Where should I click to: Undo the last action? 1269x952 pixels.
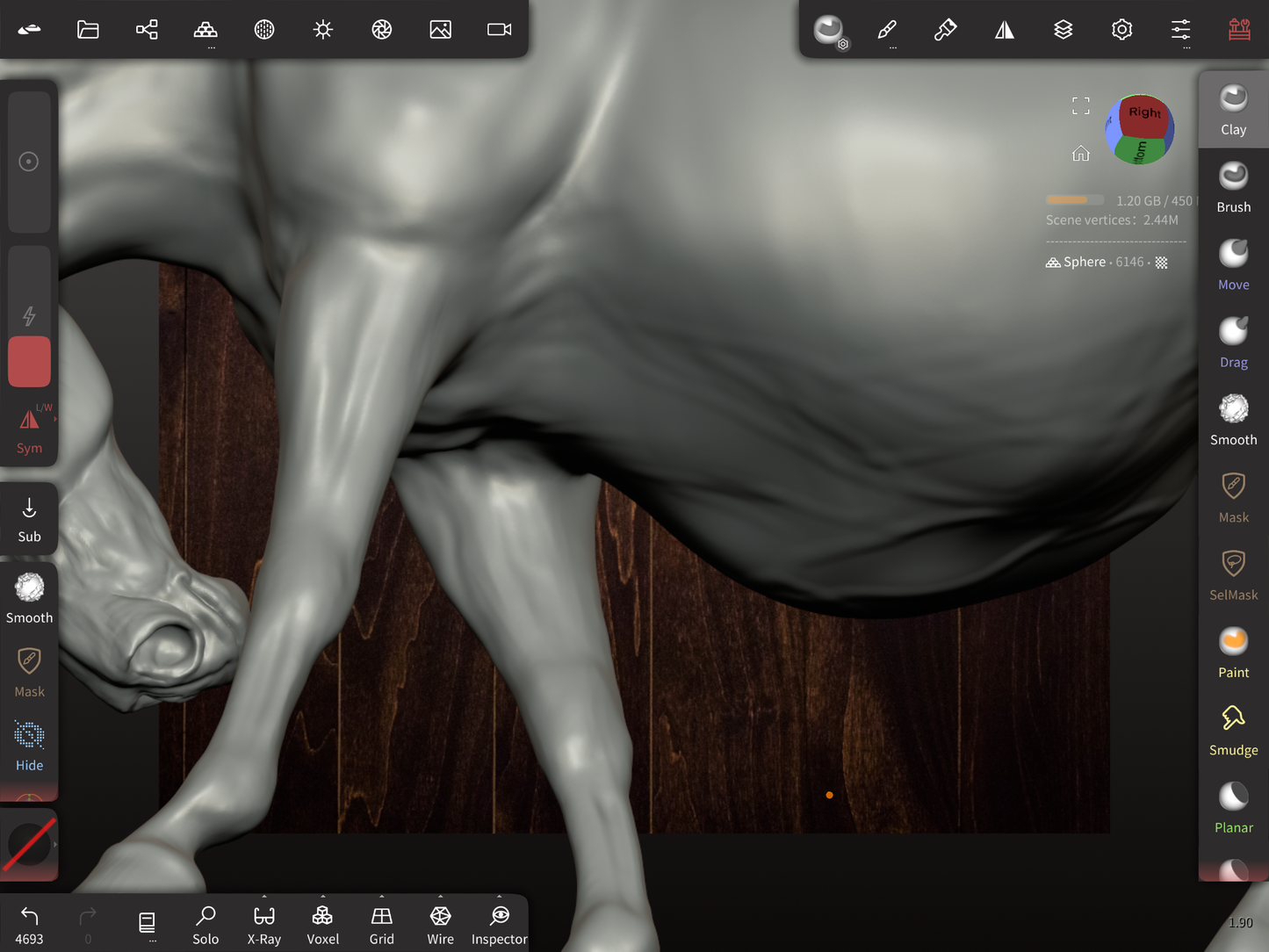tap(29, 926)
